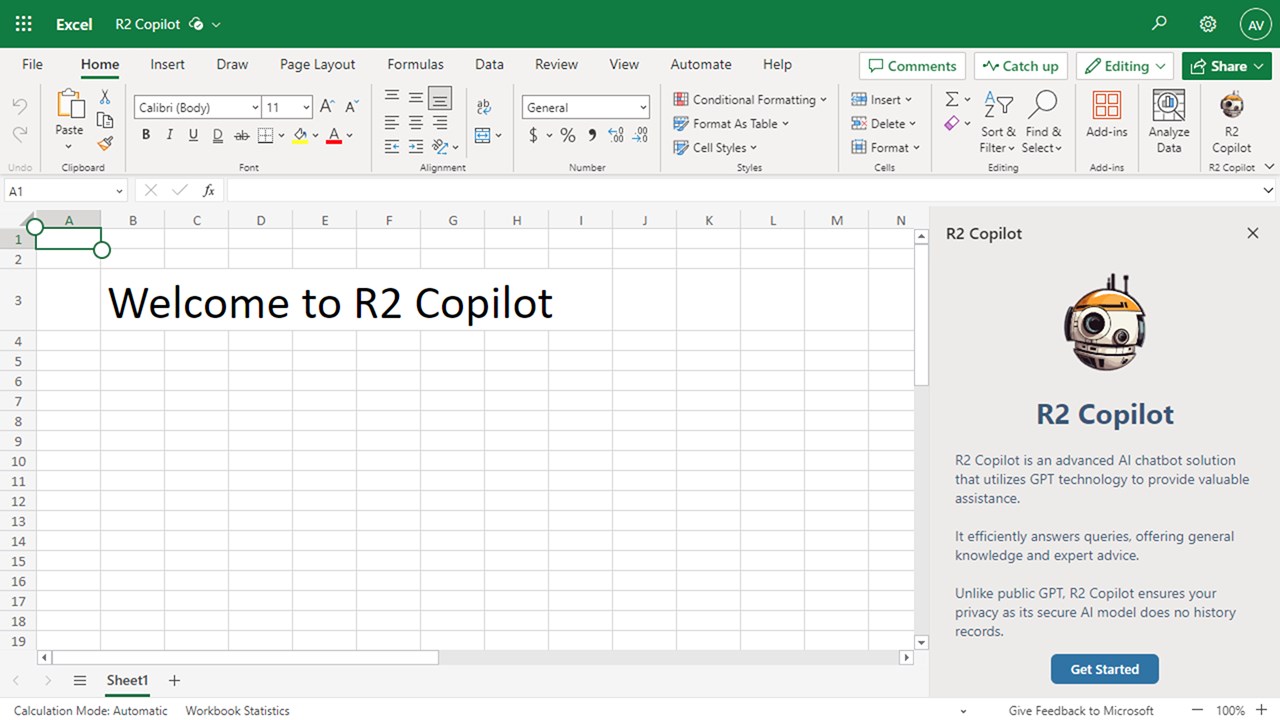Switch to the Data tab
The height and width of the screenshot is (720, 1280).
(489, 64)
